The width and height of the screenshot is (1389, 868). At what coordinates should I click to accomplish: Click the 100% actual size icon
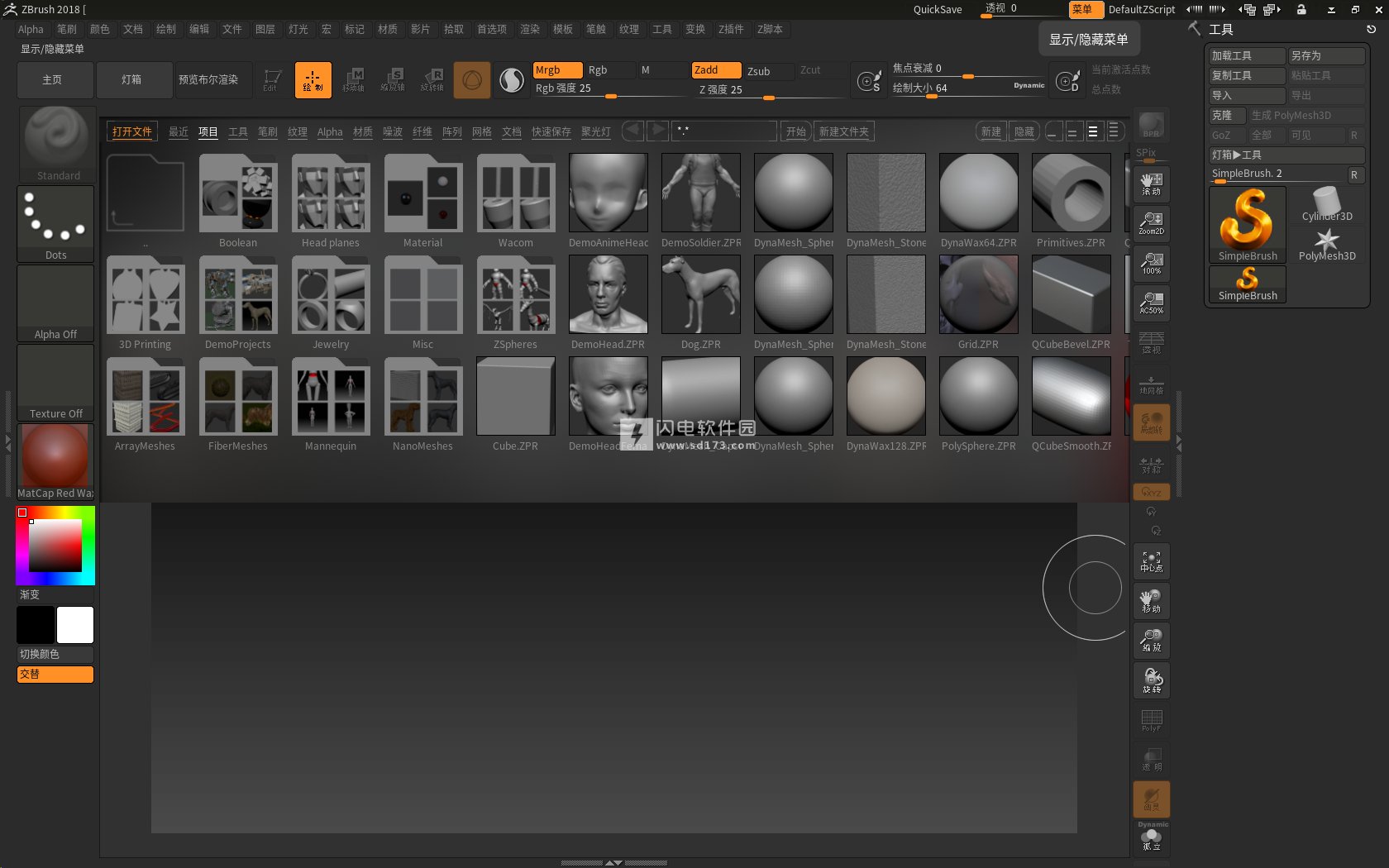1151,263
